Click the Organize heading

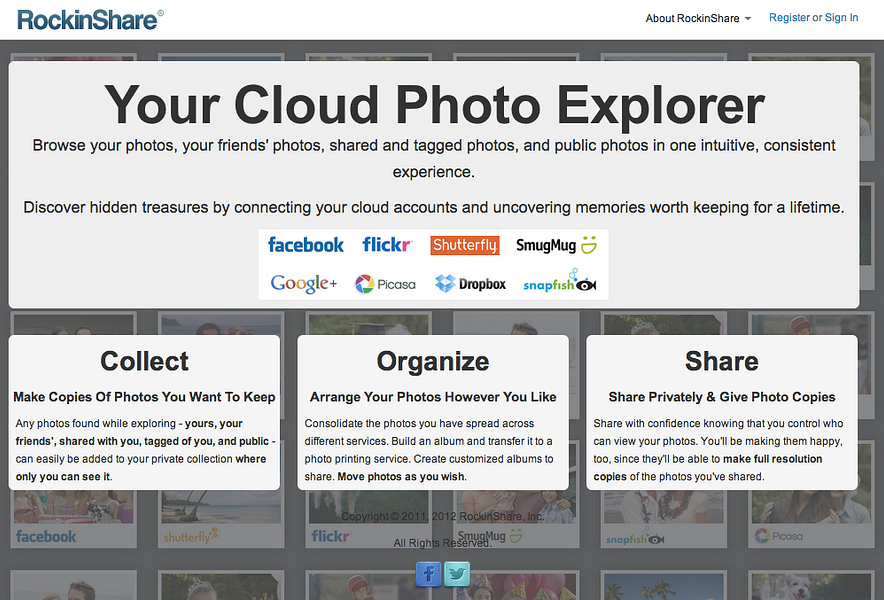pyautogui.click(x=433, y=361)
